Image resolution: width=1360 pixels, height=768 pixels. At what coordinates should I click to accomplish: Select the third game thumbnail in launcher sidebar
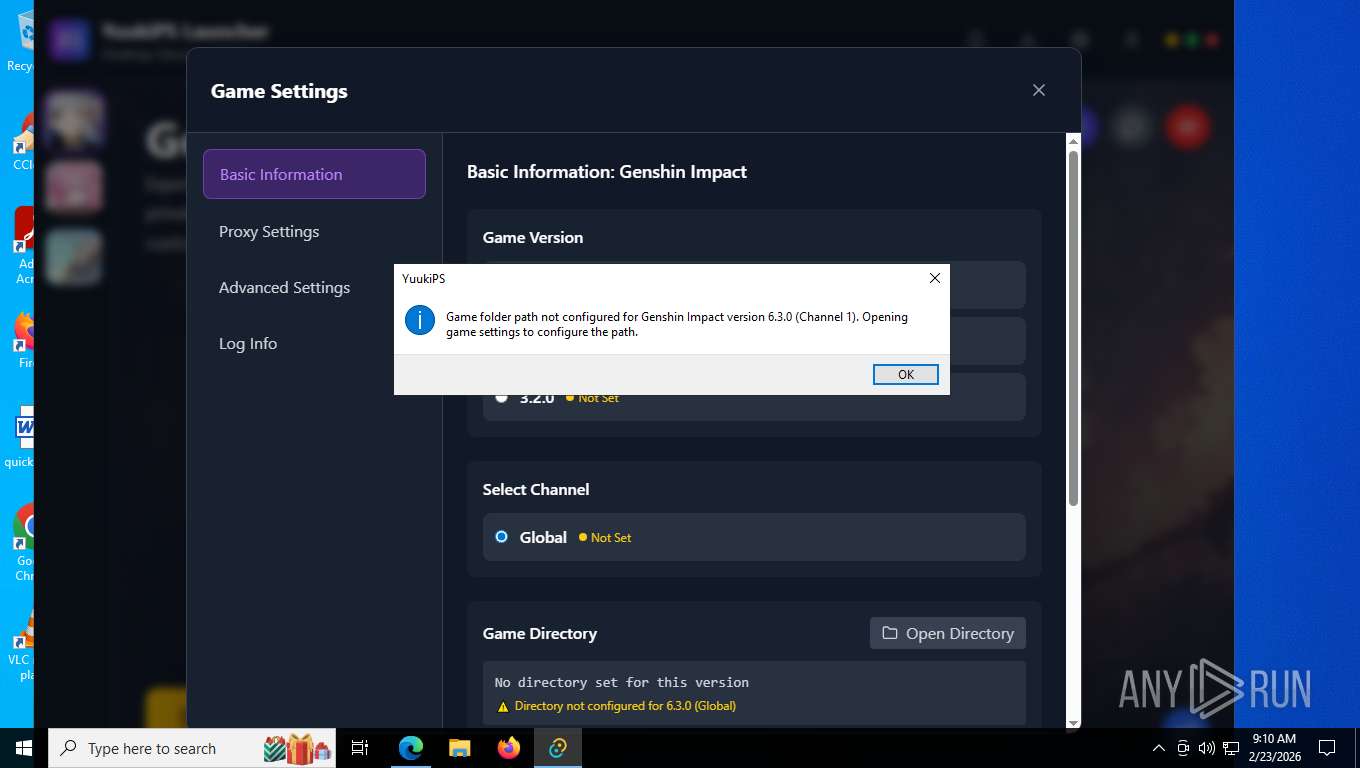(73, 256)
